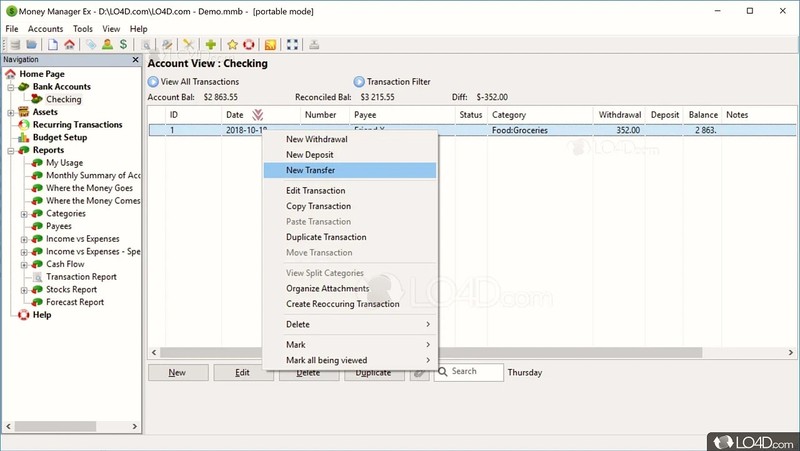This screenshot has width=800, height=451.
Task: Click the transaction filter magnifier toolbar icon
Action: [146, 45]
